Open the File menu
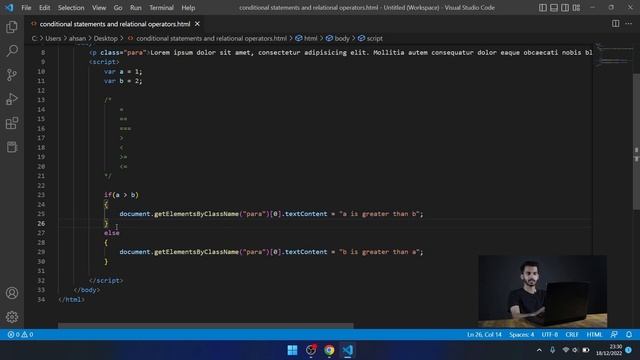The image size is (640, 360). tap(26, 8)
